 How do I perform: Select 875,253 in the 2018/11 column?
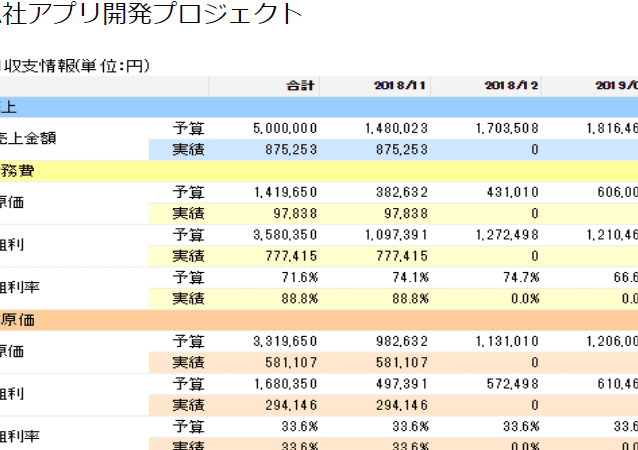click(402, 150)
